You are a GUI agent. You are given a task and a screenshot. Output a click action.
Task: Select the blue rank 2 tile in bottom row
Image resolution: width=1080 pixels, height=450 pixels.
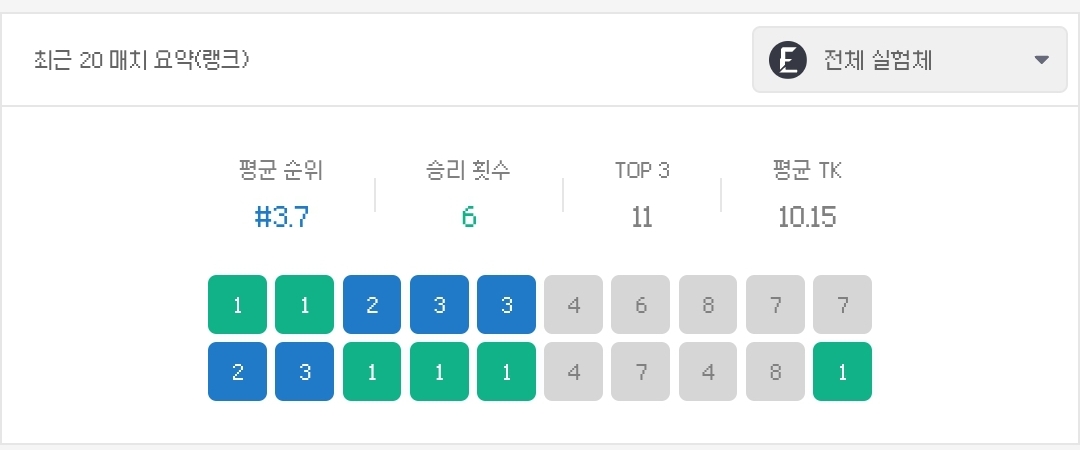pos(237,371)
